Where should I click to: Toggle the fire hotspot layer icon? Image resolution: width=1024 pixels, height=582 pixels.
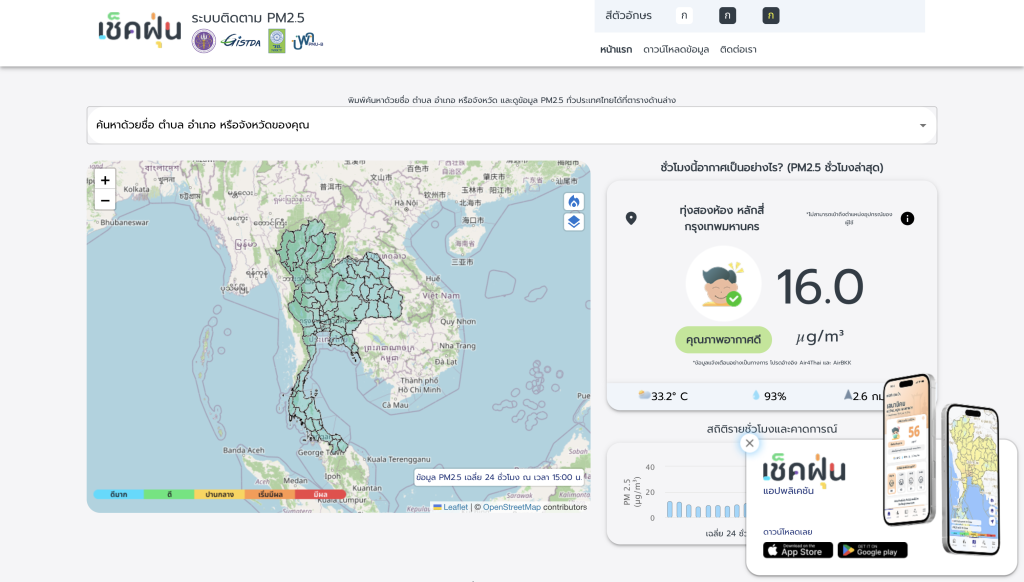point(573,201)
